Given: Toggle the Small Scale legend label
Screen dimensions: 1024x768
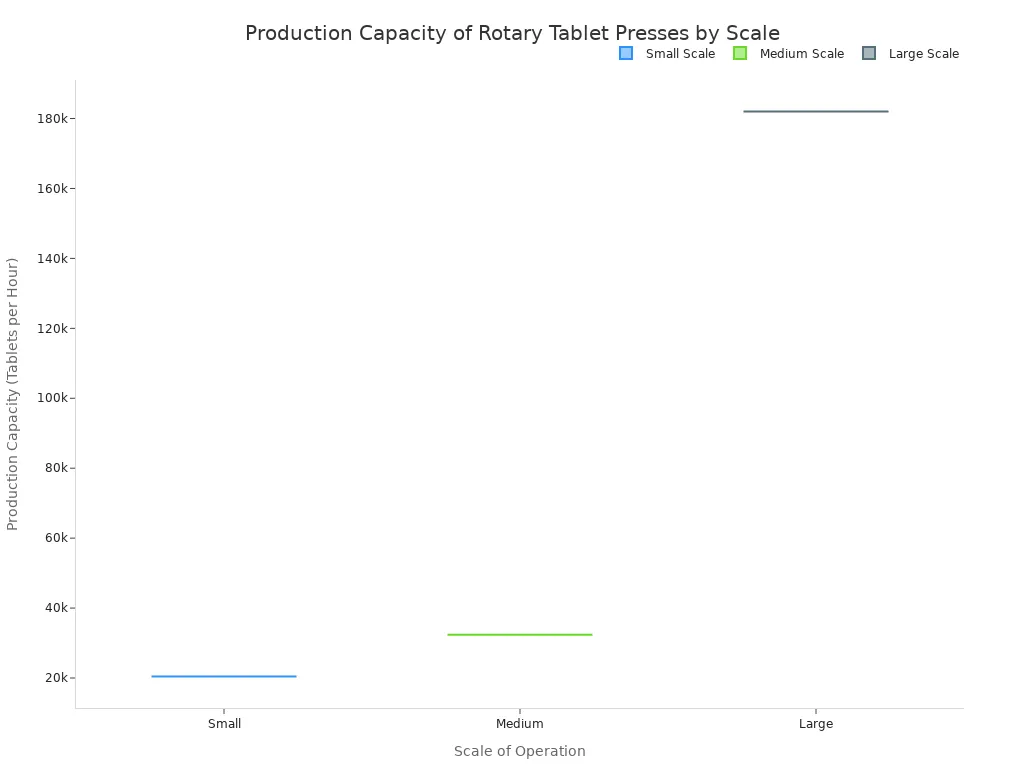Looking at the screenshot, I should [x=680, y=54].
